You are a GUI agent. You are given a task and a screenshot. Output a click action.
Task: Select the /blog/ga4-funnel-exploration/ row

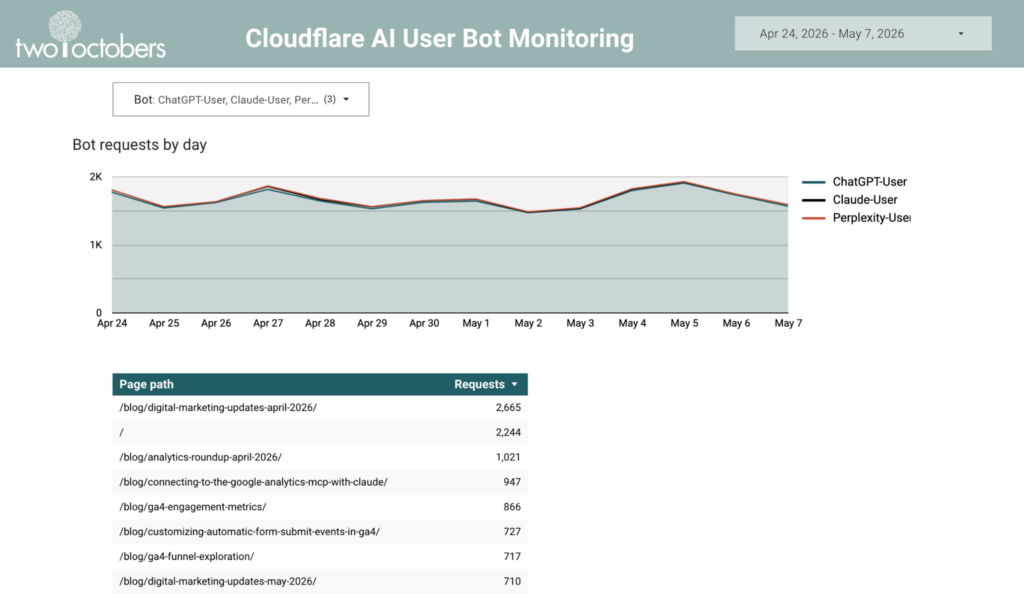point(320,556)
